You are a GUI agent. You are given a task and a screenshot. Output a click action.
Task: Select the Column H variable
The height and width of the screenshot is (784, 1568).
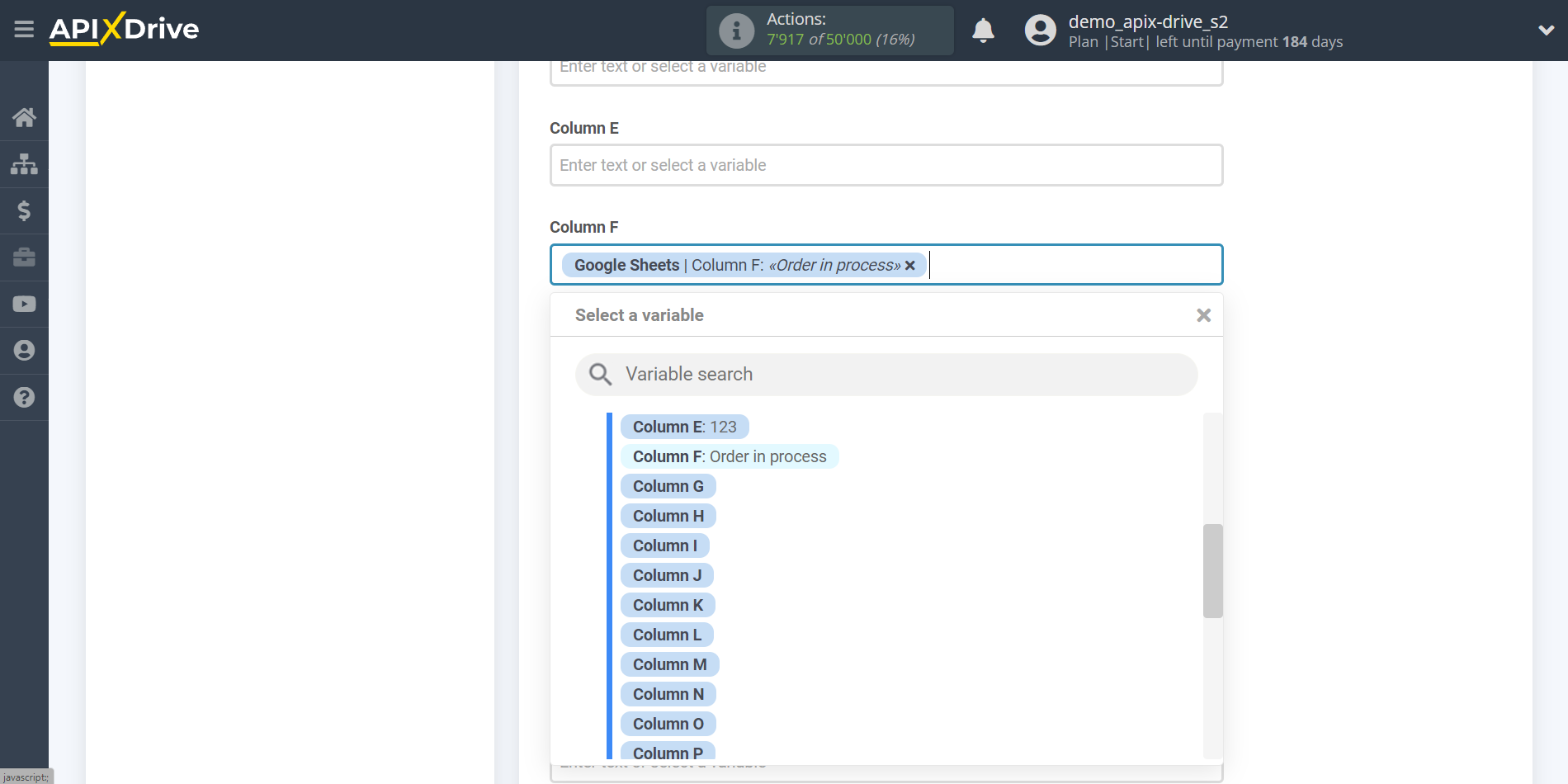668,516
